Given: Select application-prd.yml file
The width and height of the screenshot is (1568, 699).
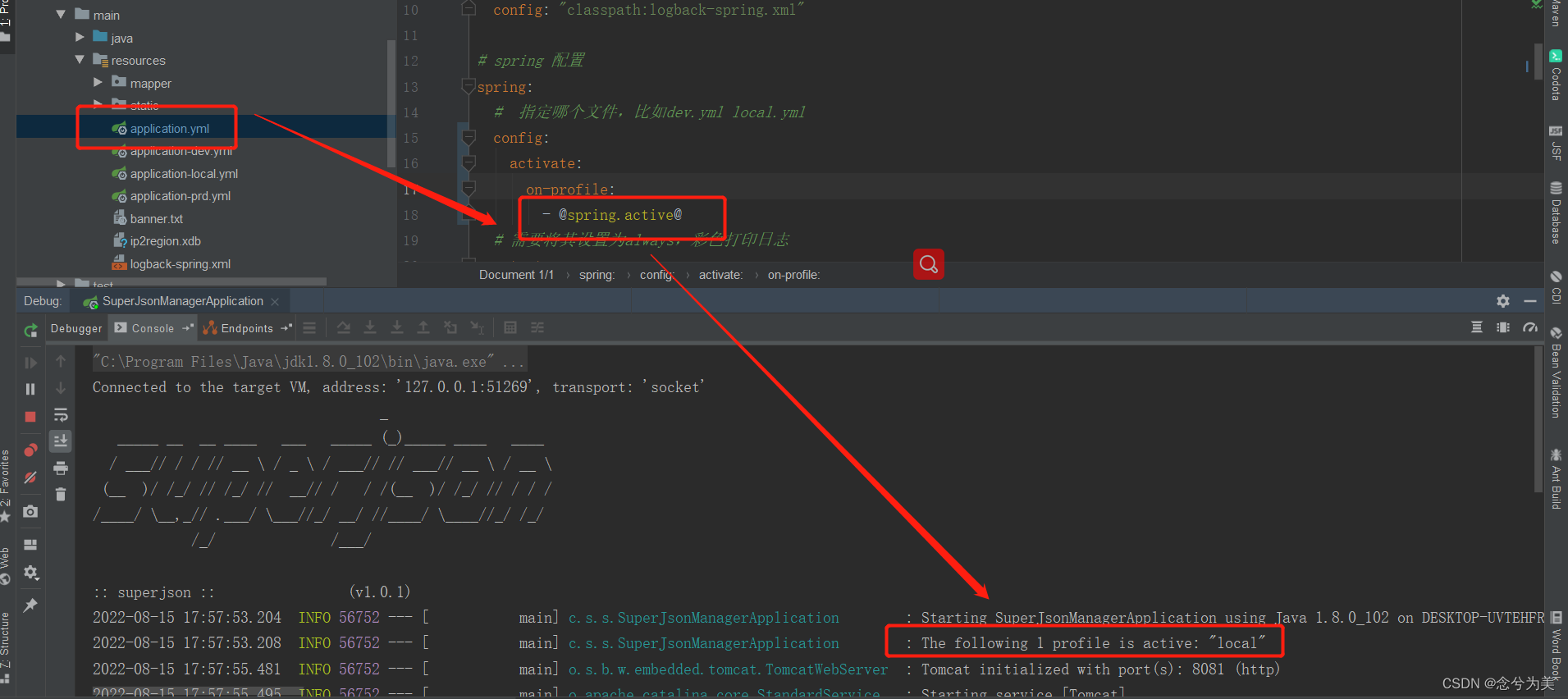Looking at the screenshot, I should pyautogui.click(x=171, y=196).
